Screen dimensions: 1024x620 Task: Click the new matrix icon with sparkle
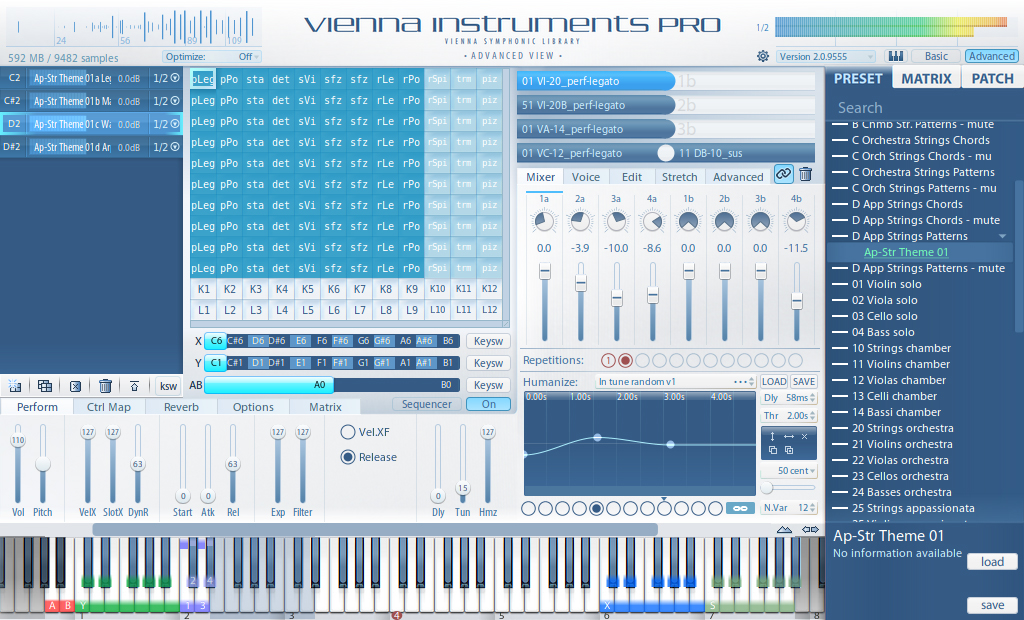tap(15, 385)
